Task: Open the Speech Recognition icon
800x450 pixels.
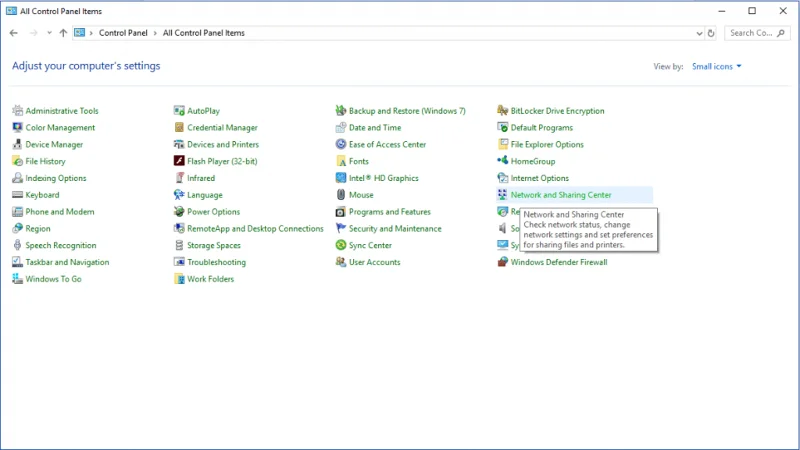Action: coord(17,245)
